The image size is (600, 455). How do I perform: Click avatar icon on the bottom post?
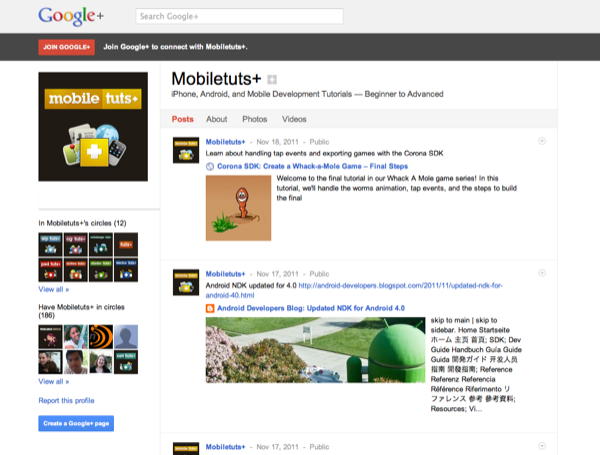(186, 448)
